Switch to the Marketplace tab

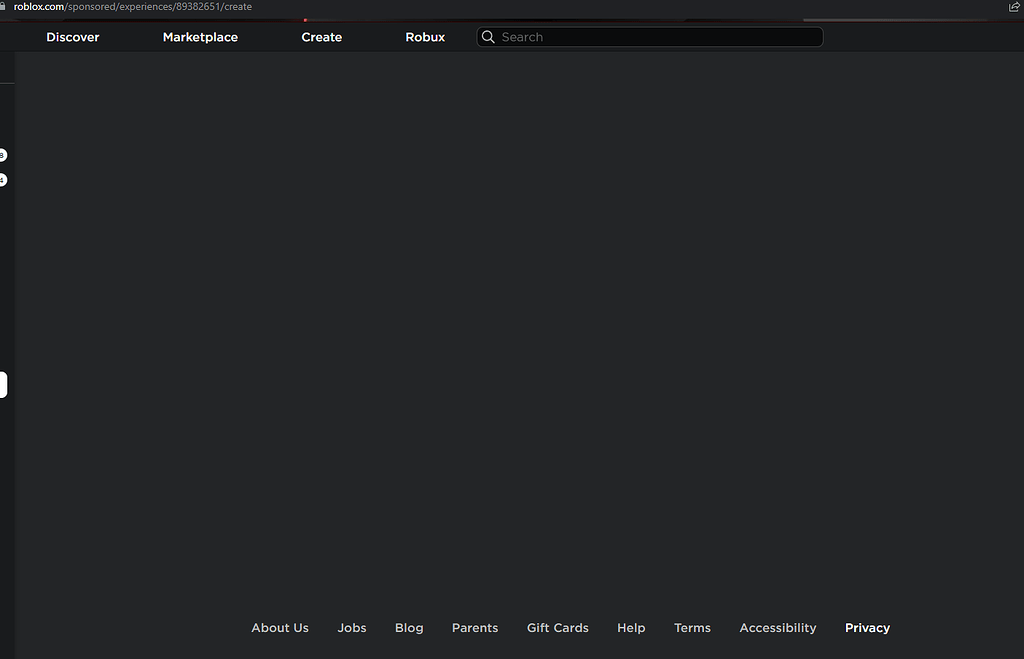(200, 36)
